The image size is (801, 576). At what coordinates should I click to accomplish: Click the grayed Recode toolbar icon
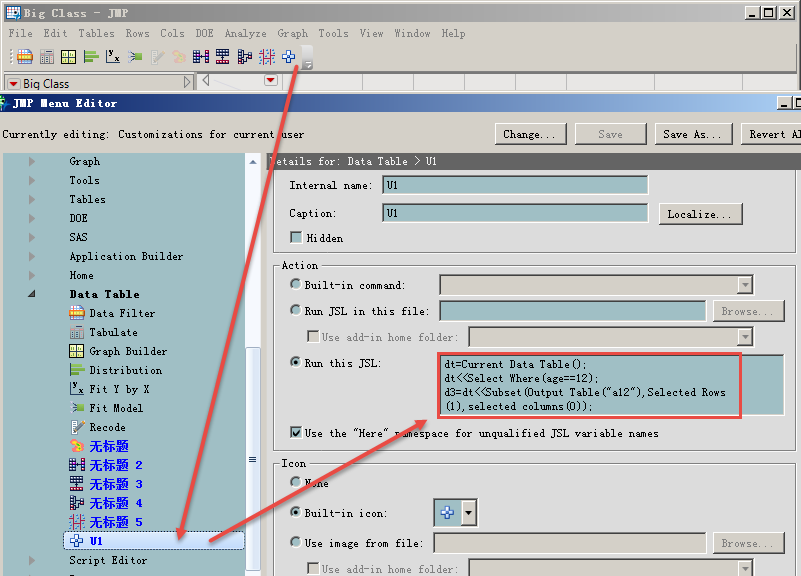point(157,57)
